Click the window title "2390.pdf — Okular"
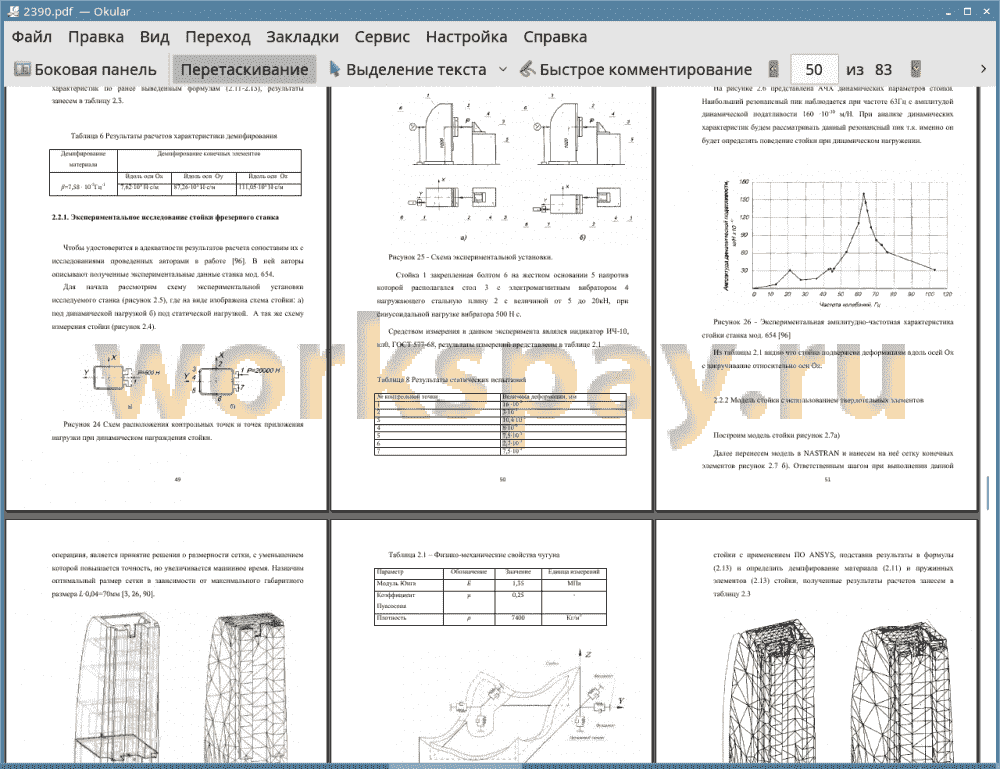This screenshot has width=1000, height=769. click(77, 11)
